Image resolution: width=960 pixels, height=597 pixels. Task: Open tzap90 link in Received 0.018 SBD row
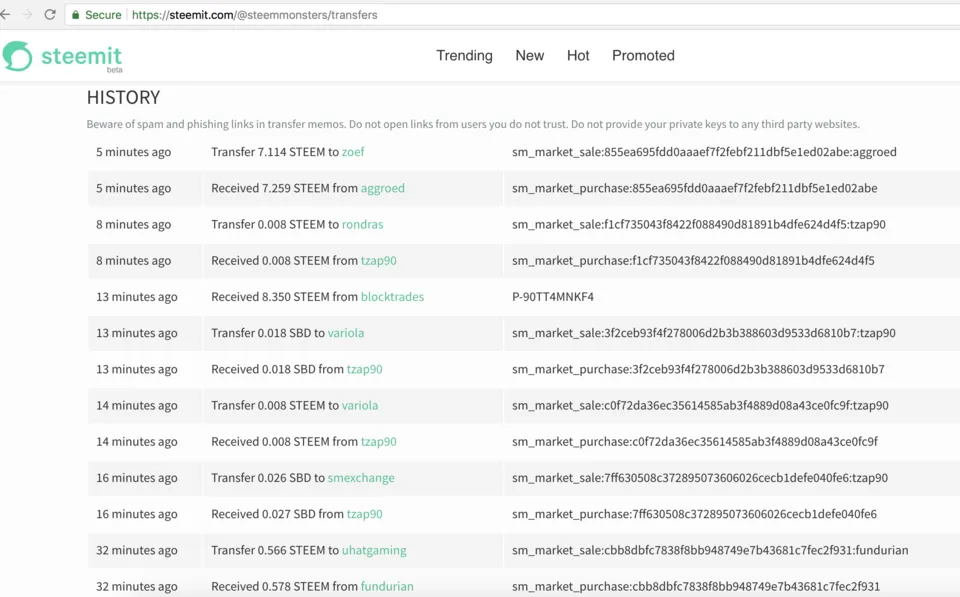pyautogui.click(x=364, y=369)
